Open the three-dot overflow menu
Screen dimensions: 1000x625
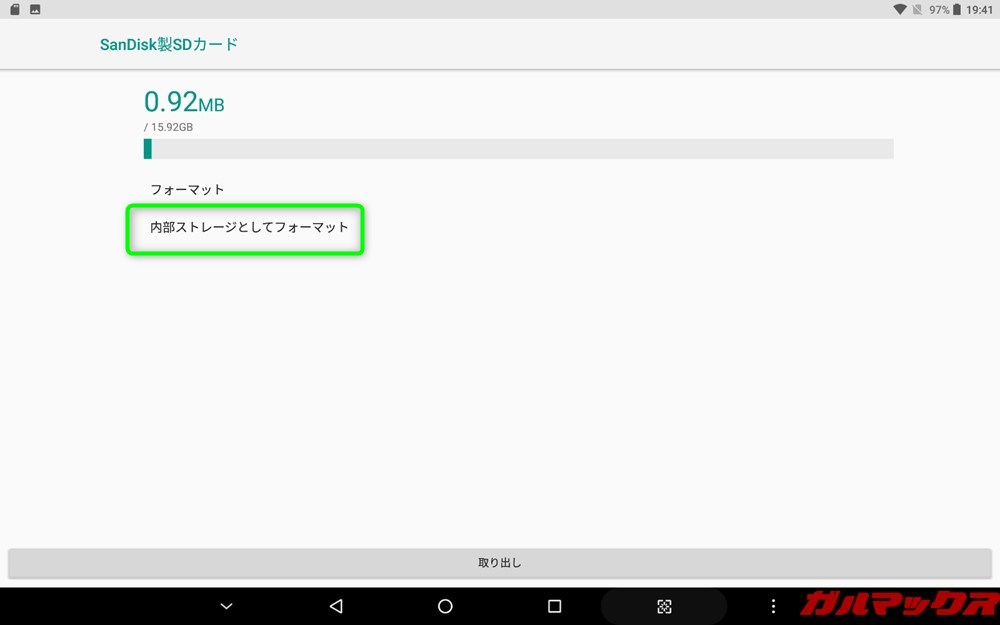tap(773, 606)
